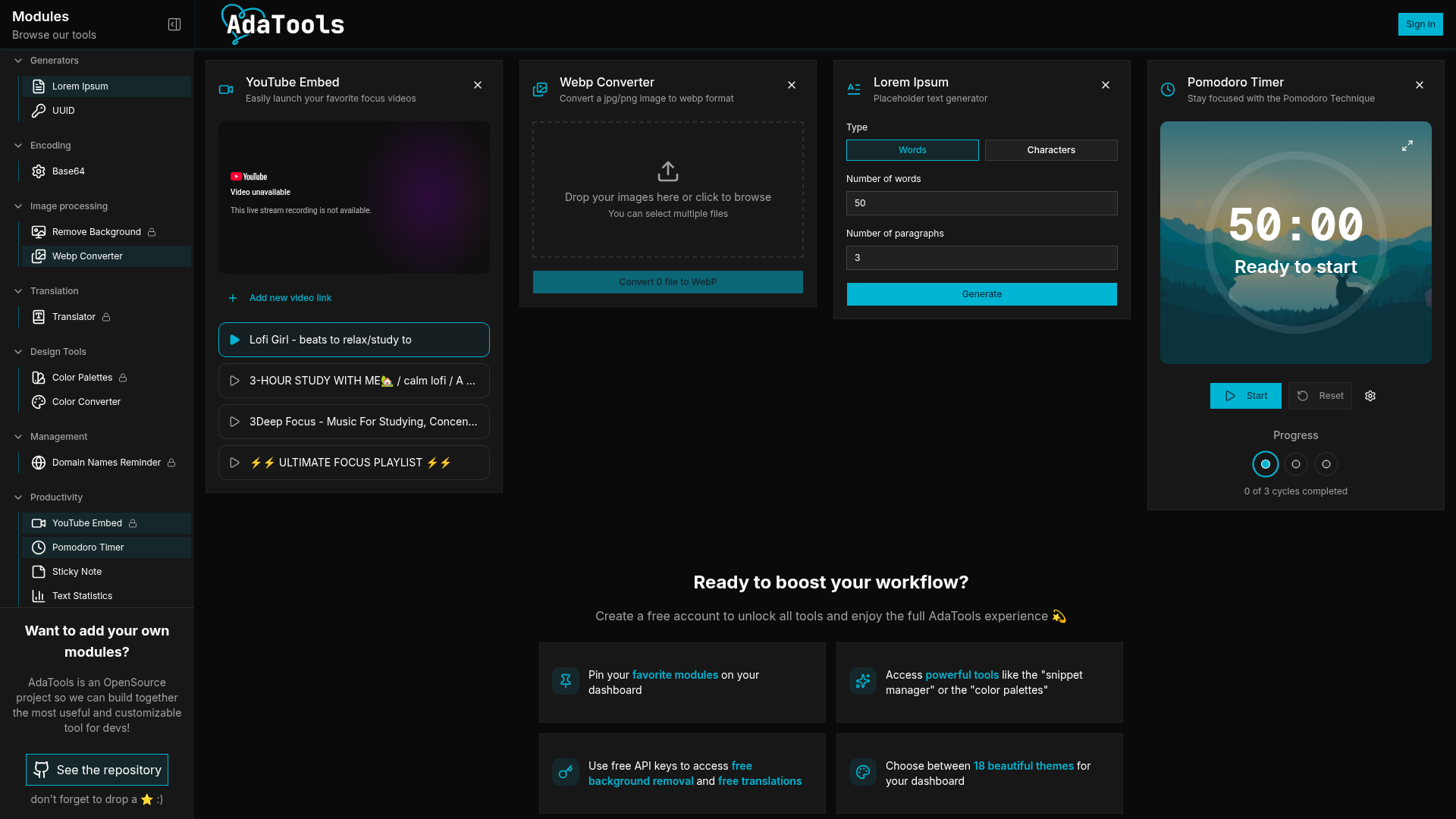This screenshot has height=819, width=1456.
Task: Click the plus icon for new video link
Action: 233,298
